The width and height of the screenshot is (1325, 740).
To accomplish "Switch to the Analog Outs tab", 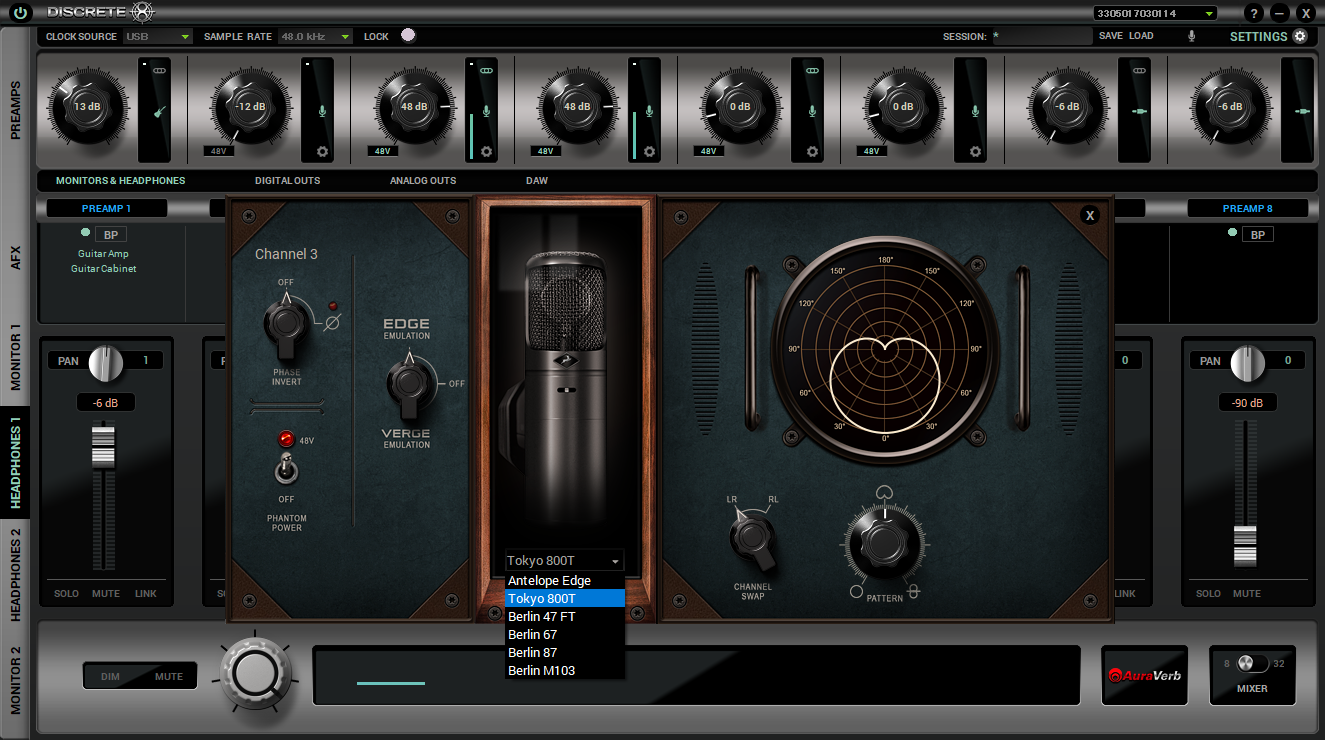I will (x=423, y=181).
